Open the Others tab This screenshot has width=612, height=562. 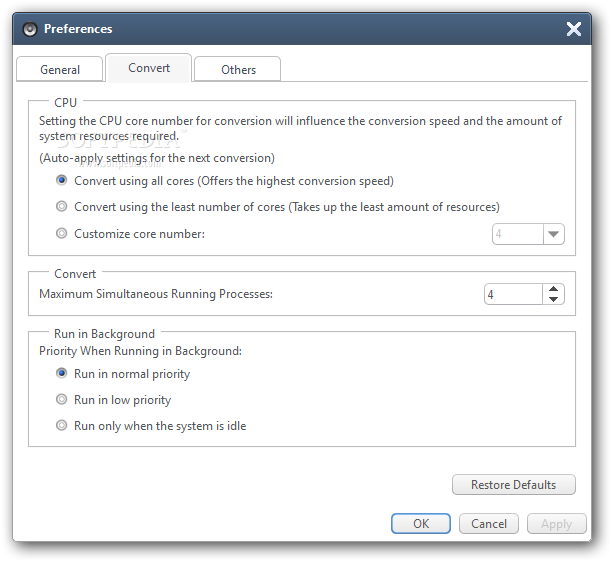click(x=238, y=69)
